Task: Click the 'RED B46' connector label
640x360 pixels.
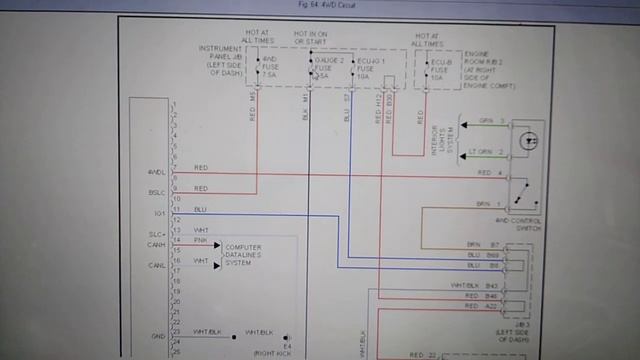Action: click(x=481, y=296)
